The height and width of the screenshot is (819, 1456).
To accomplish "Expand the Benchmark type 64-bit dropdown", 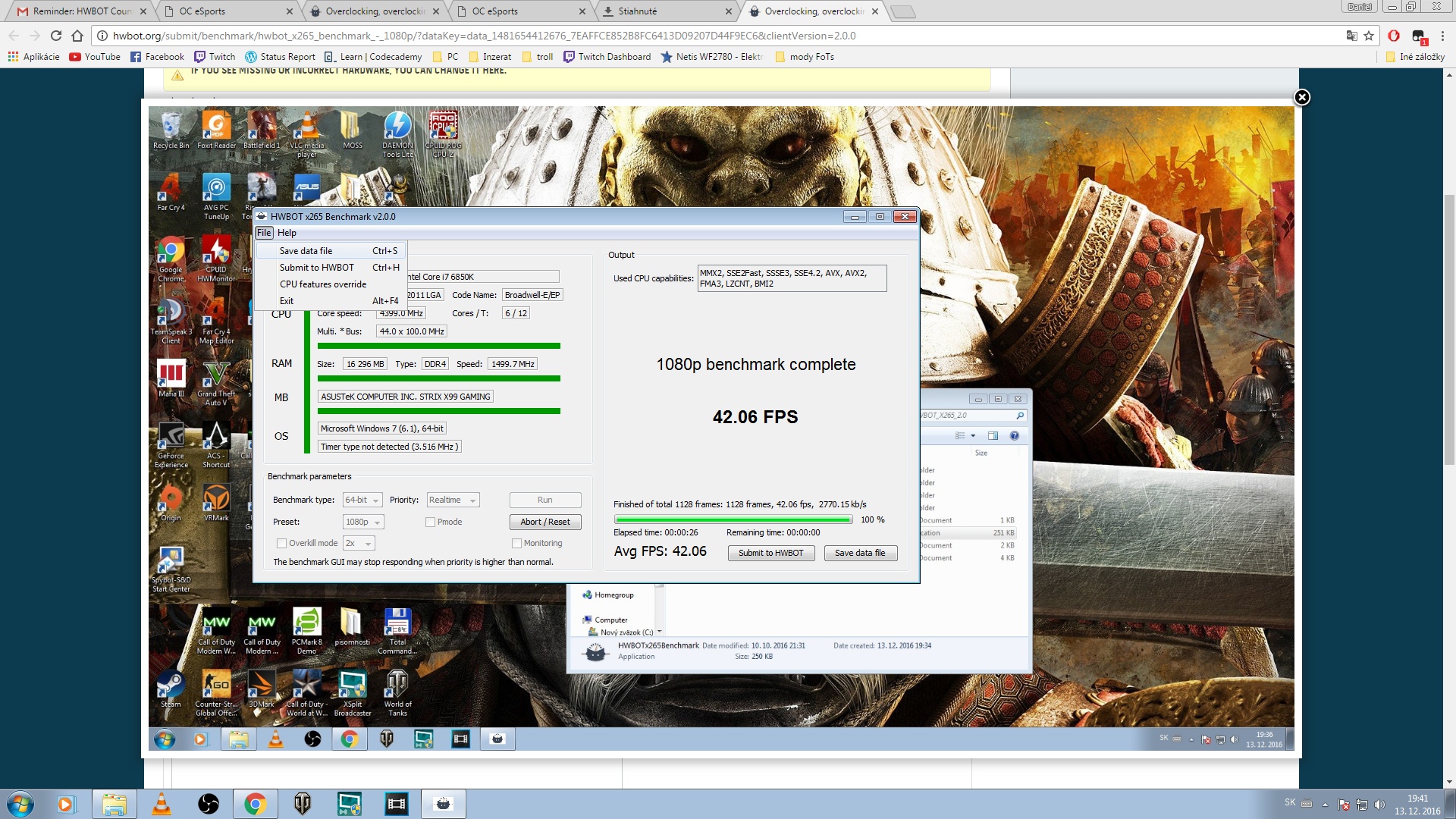I will point(362,500).
